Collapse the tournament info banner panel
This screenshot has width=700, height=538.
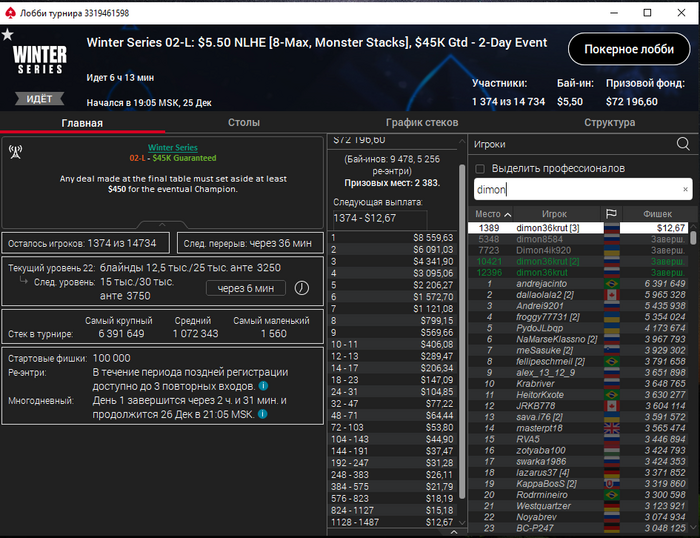tap(162, 224)
